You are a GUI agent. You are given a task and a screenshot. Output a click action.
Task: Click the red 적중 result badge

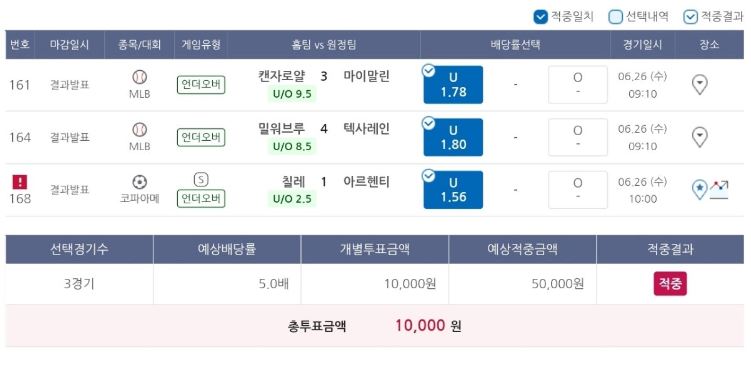(670, 283)
